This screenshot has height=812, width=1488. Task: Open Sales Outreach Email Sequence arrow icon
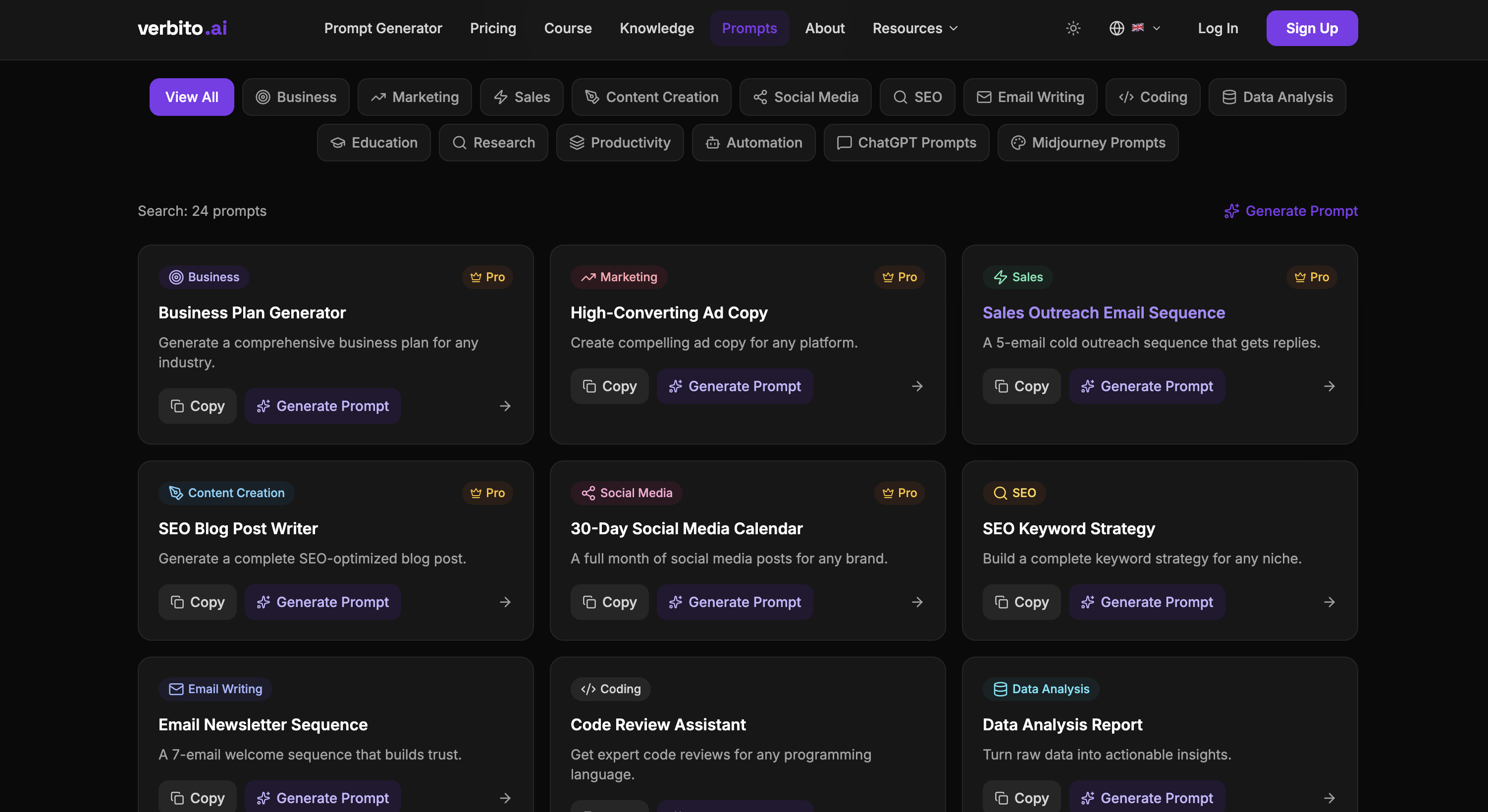click(x=1329, y=386)
